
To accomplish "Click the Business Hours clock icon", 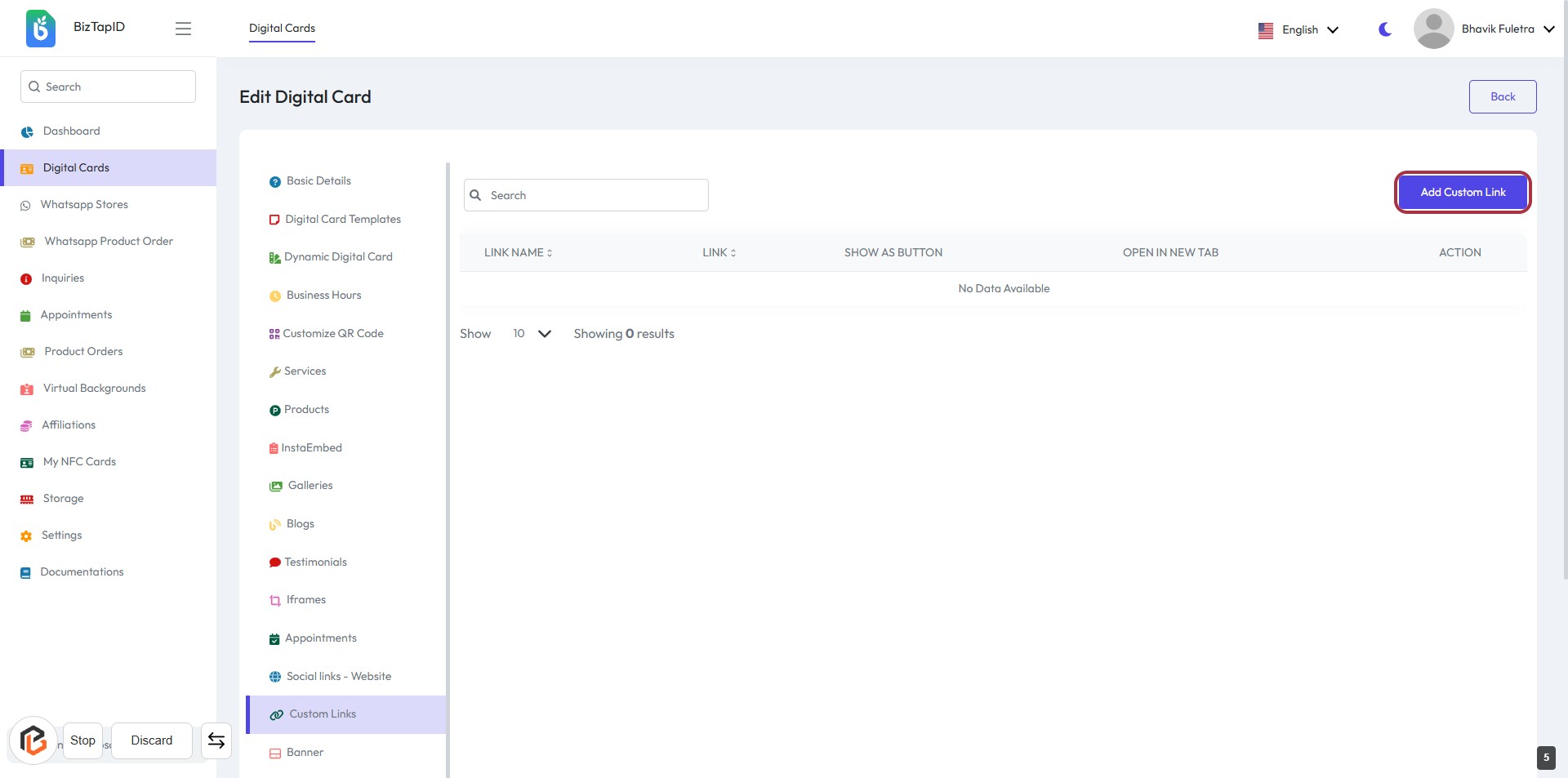I will (x=275, y=296).
